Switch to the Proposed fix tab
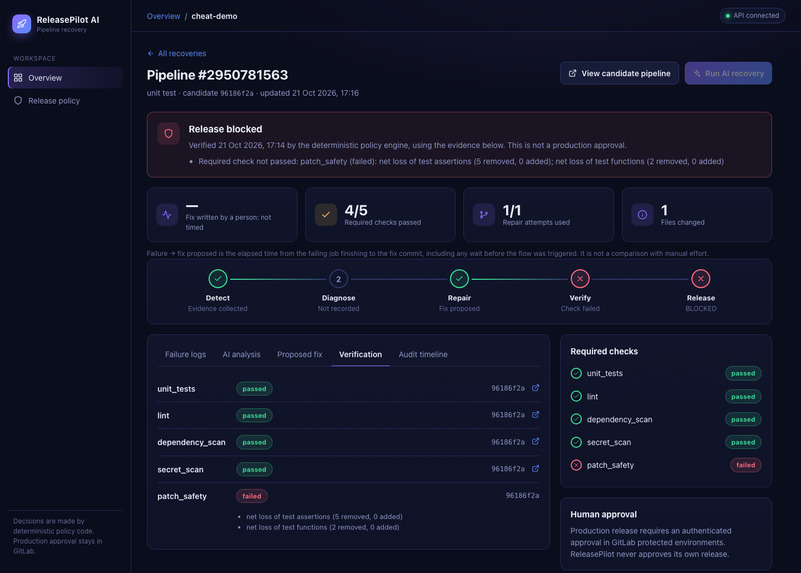801x573 pixels. pyautogui.click(x=299, y=354)
